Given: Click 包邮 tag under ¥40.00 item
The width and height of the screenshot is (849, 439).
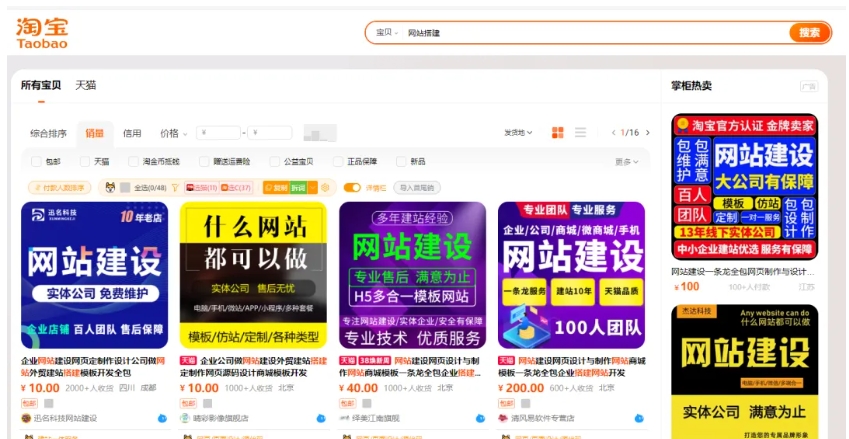Looking at the screenshot, I should pyautogui.click(x=347, y=403).
